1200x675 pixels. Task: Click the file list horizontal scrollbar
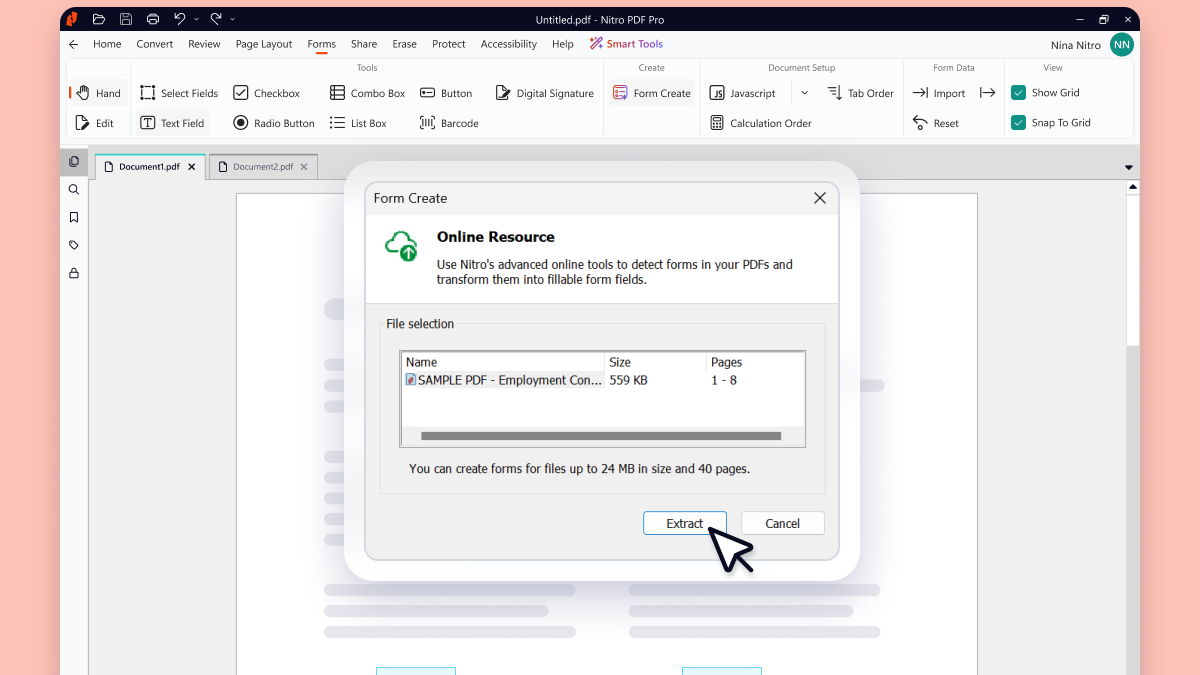pos(601,436)
